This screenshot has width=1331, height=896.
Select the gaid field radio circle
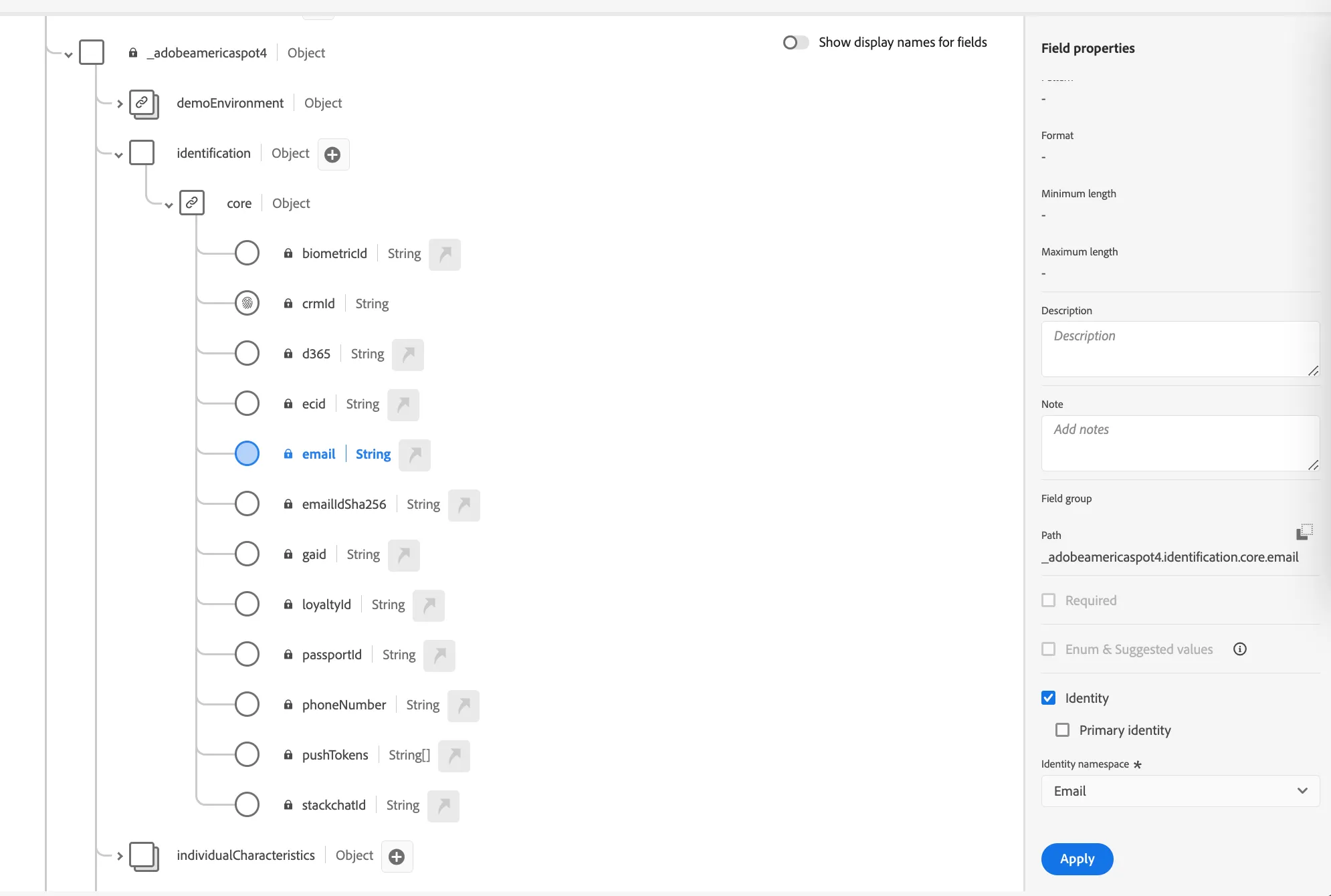pos(247,554)
